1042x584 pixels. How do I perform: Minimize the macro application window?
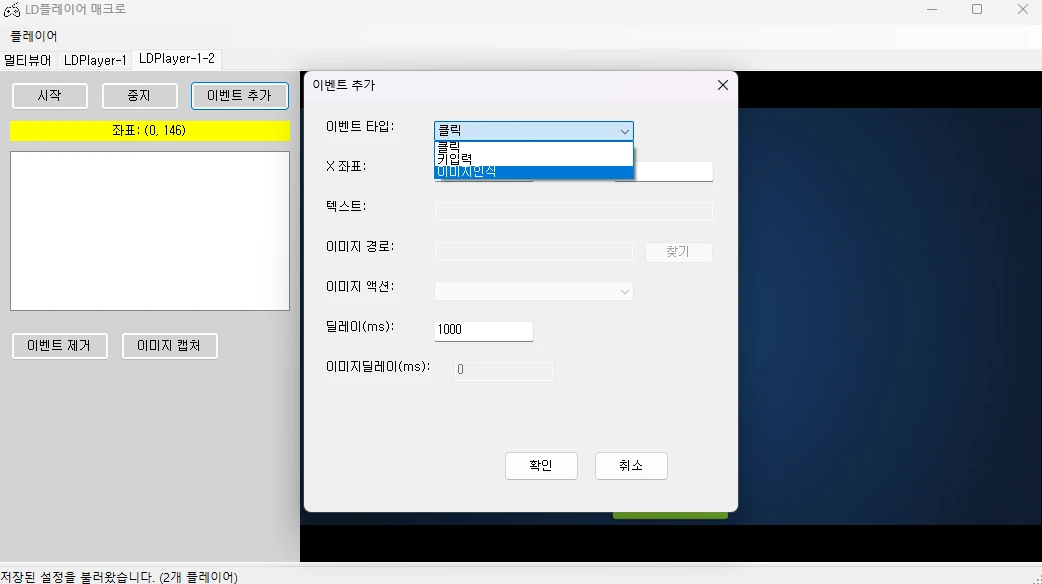click(931, 10)
